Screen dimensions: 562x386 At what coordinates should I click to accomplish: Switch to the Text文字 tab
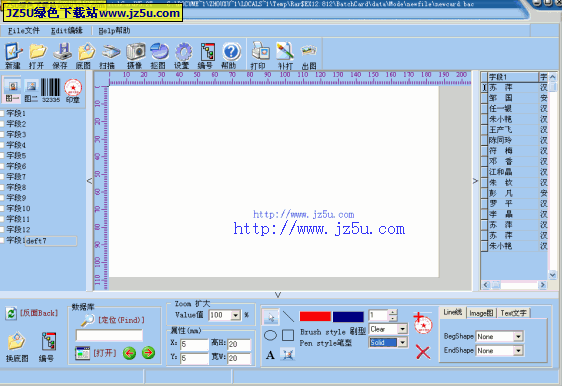513,313
